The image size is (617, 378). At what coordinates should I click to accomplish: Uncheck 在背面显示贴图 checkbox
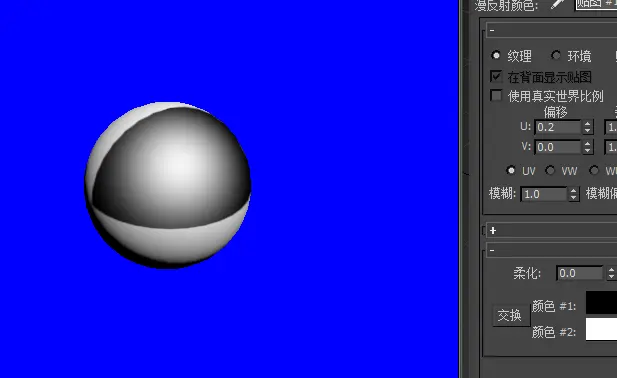[496, 76]
